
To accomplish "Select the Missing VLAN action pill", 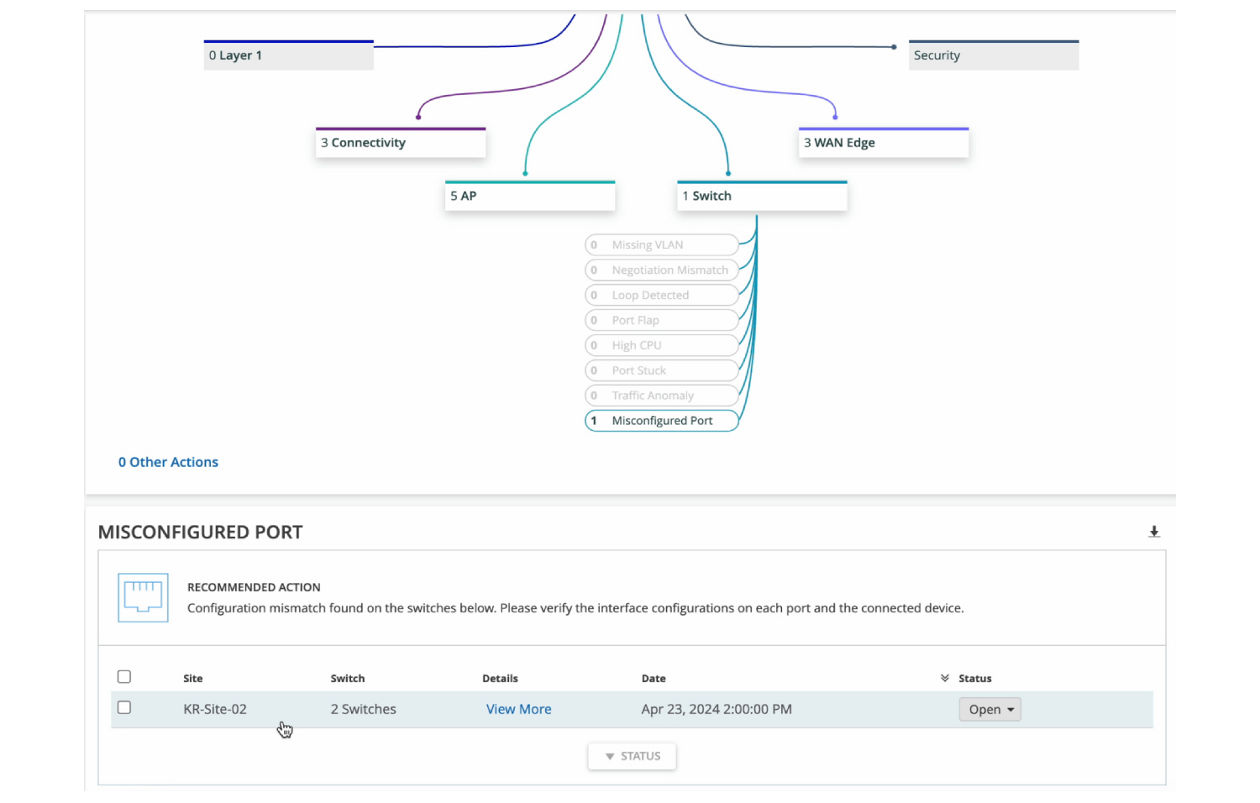I will click(x=662, y=245).
